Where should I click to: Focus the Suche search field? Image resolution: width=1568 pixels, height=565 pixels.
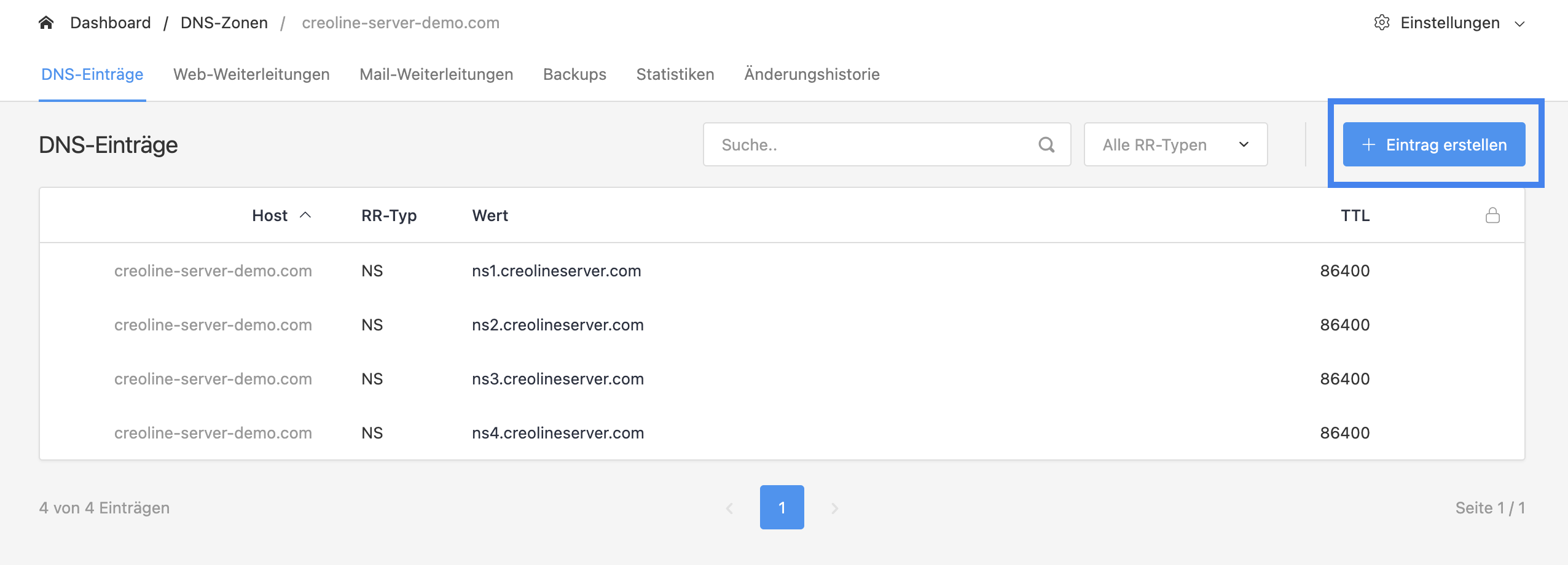tap(887, 144)
